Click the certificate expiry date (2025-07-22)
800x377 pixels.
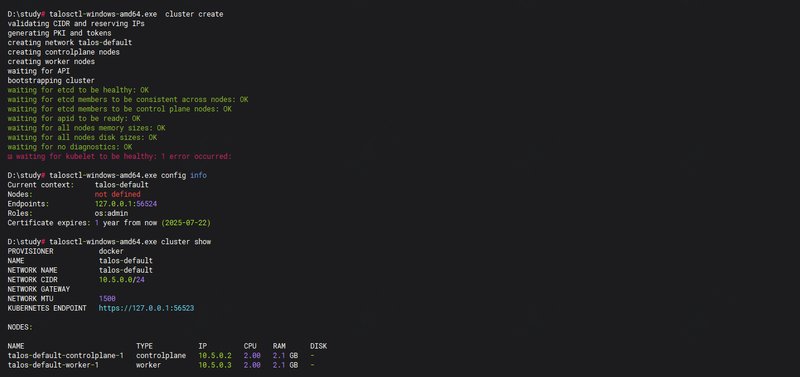tap(186, 223)
